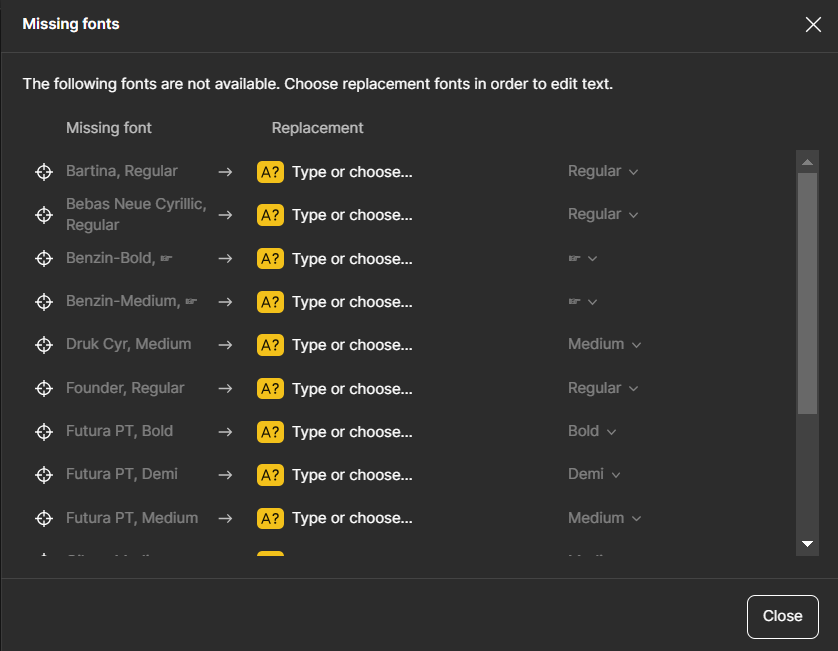Screen dimensions: 838x651
Task: Click scrollbar up arrow in font list
Action: [807, 161]
